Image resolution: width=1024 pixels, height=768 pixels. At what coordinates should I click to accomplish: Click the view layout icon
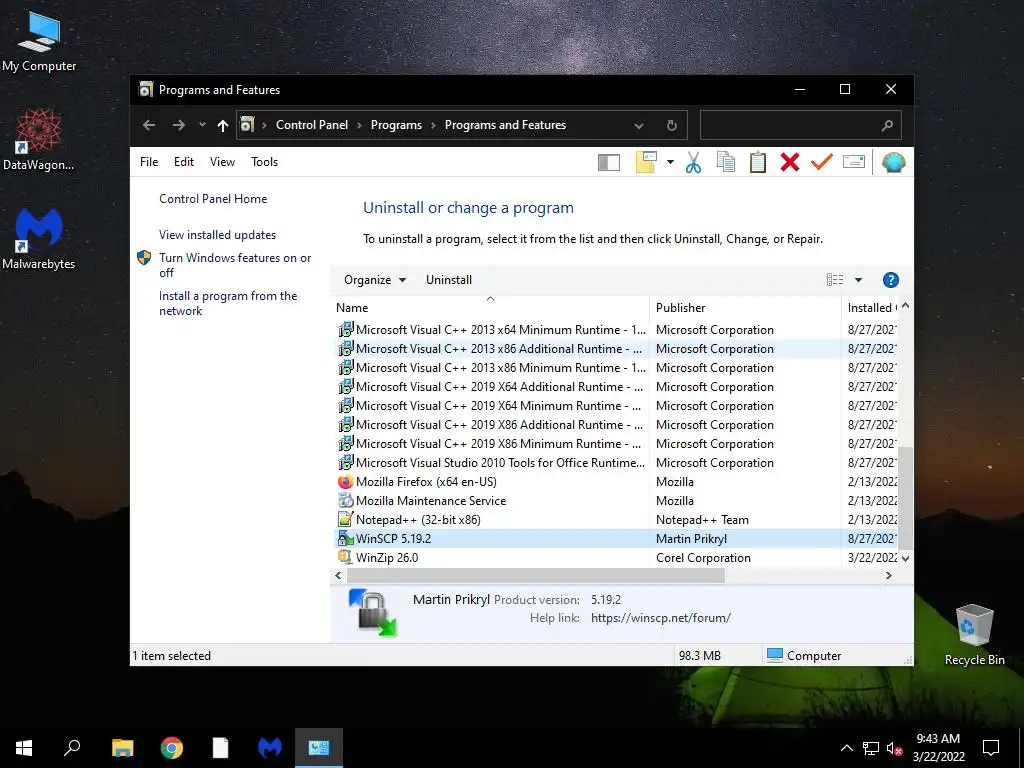coord(835,280)
